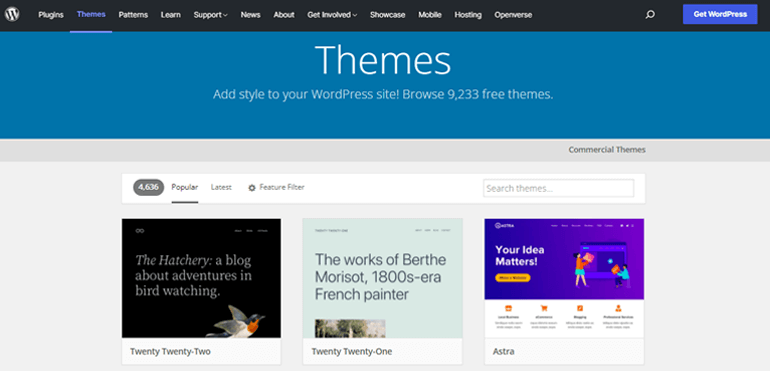Viewport: 770px width, 371px height.
Task: Click the Twenty Twenty-One theme name
Action: click(x=352, y=352)
